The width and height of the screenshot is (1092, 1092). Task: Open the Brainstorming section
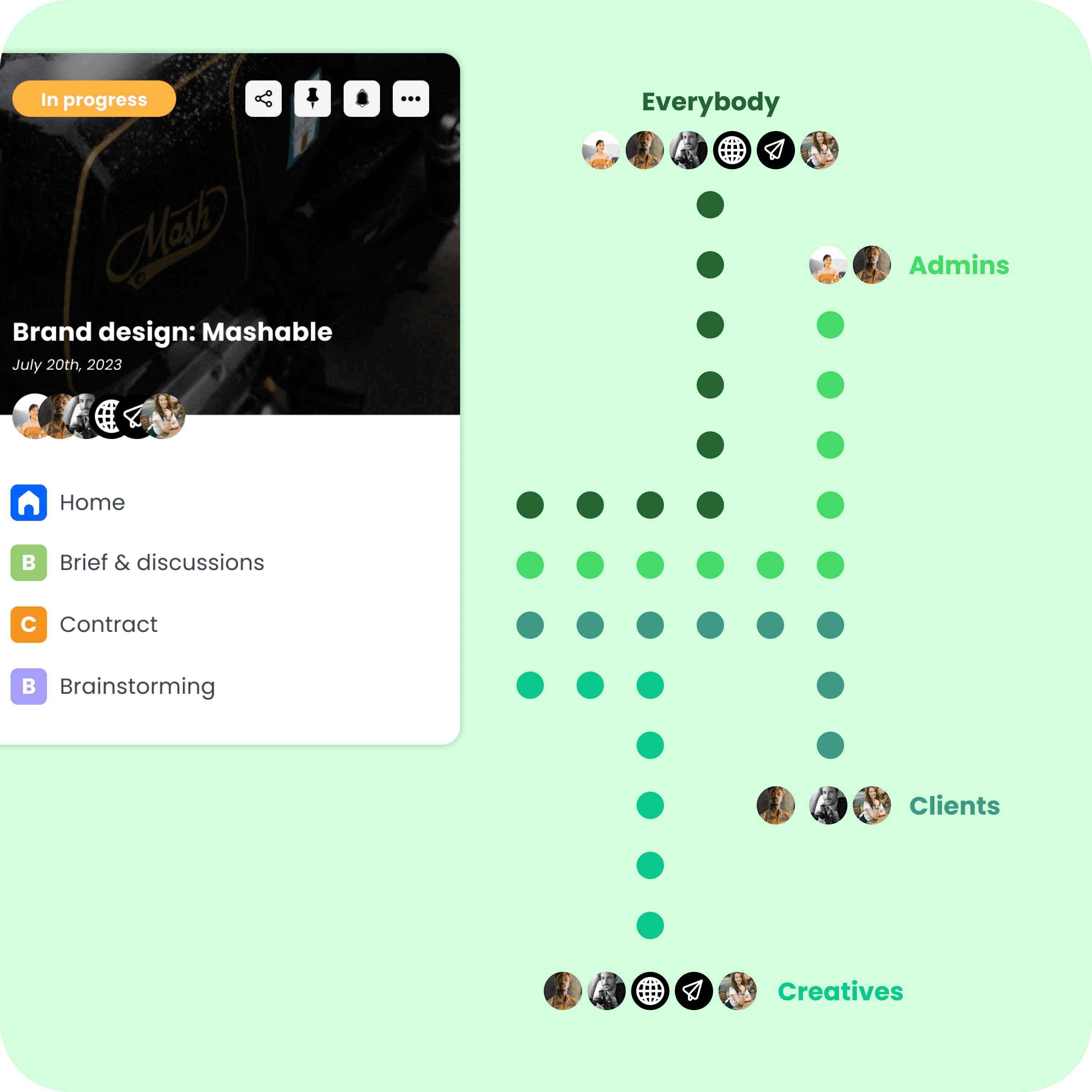pos(137,687)
